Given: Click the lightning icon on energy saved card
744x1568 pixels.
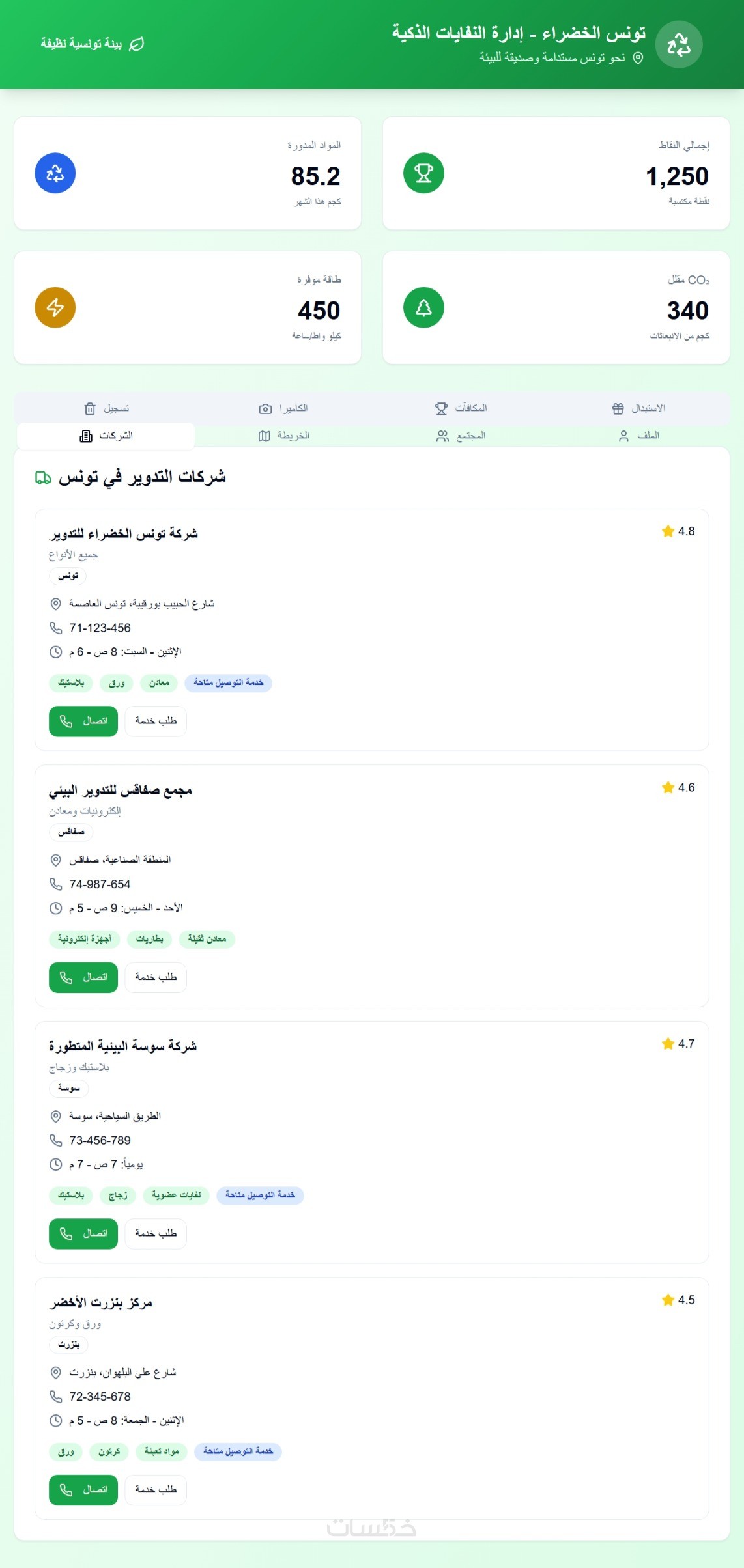Looking at the screenshot, I should point(55,307).
